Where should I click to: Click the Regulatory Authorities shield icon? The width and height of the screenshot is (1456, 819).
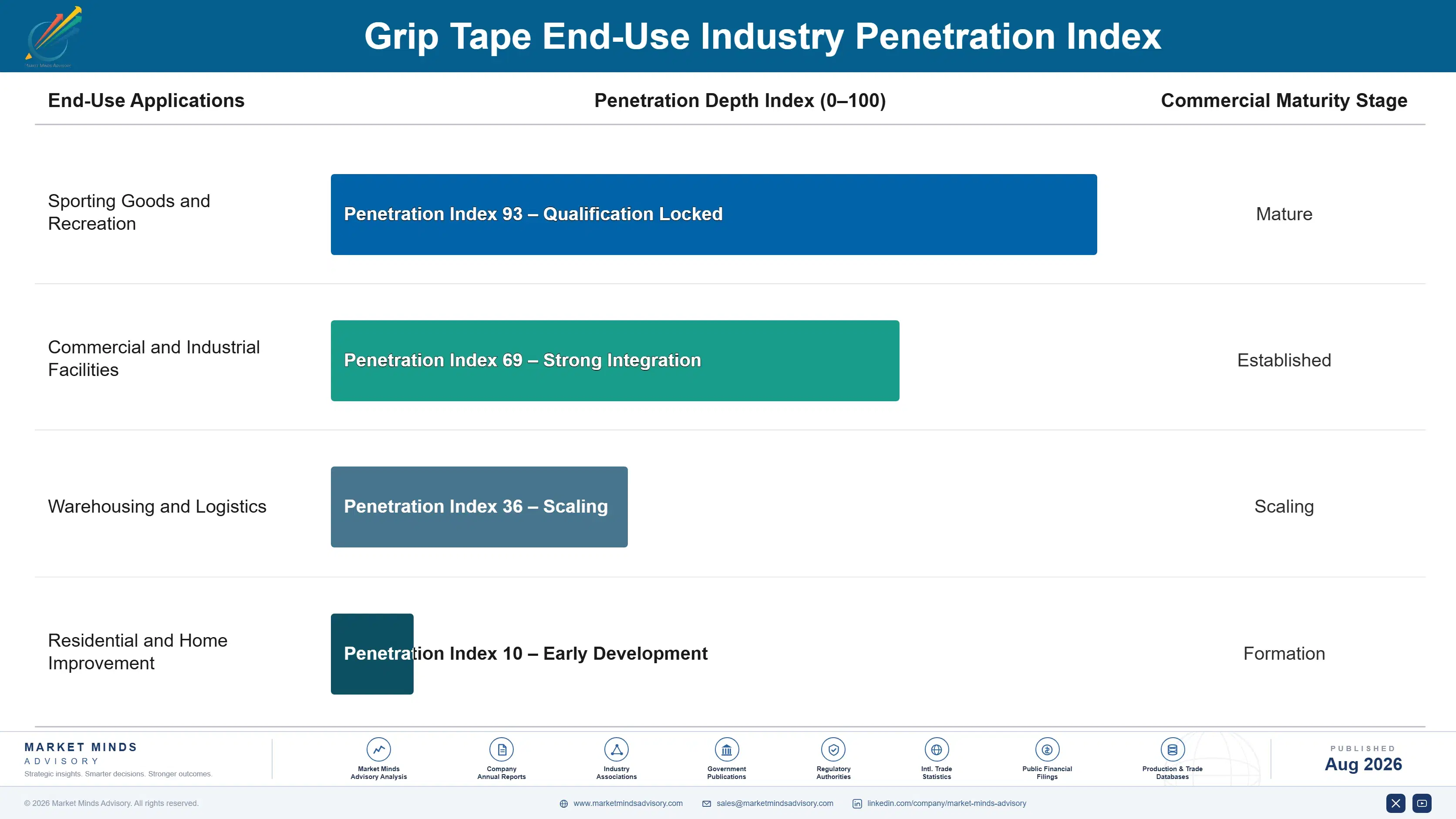click(x=833, y=749)
